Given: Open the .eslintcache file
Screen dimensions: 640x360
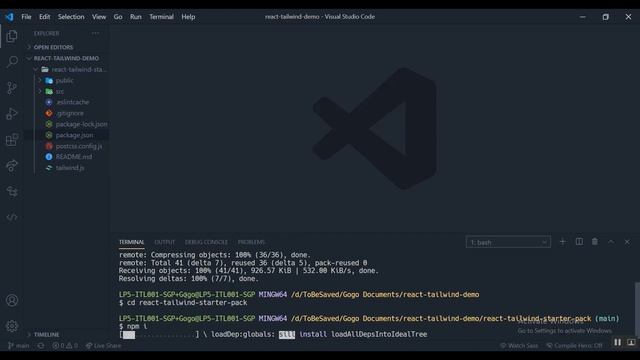Looking at the screenshot, I should pyautogui.click(x=72, y=102).
